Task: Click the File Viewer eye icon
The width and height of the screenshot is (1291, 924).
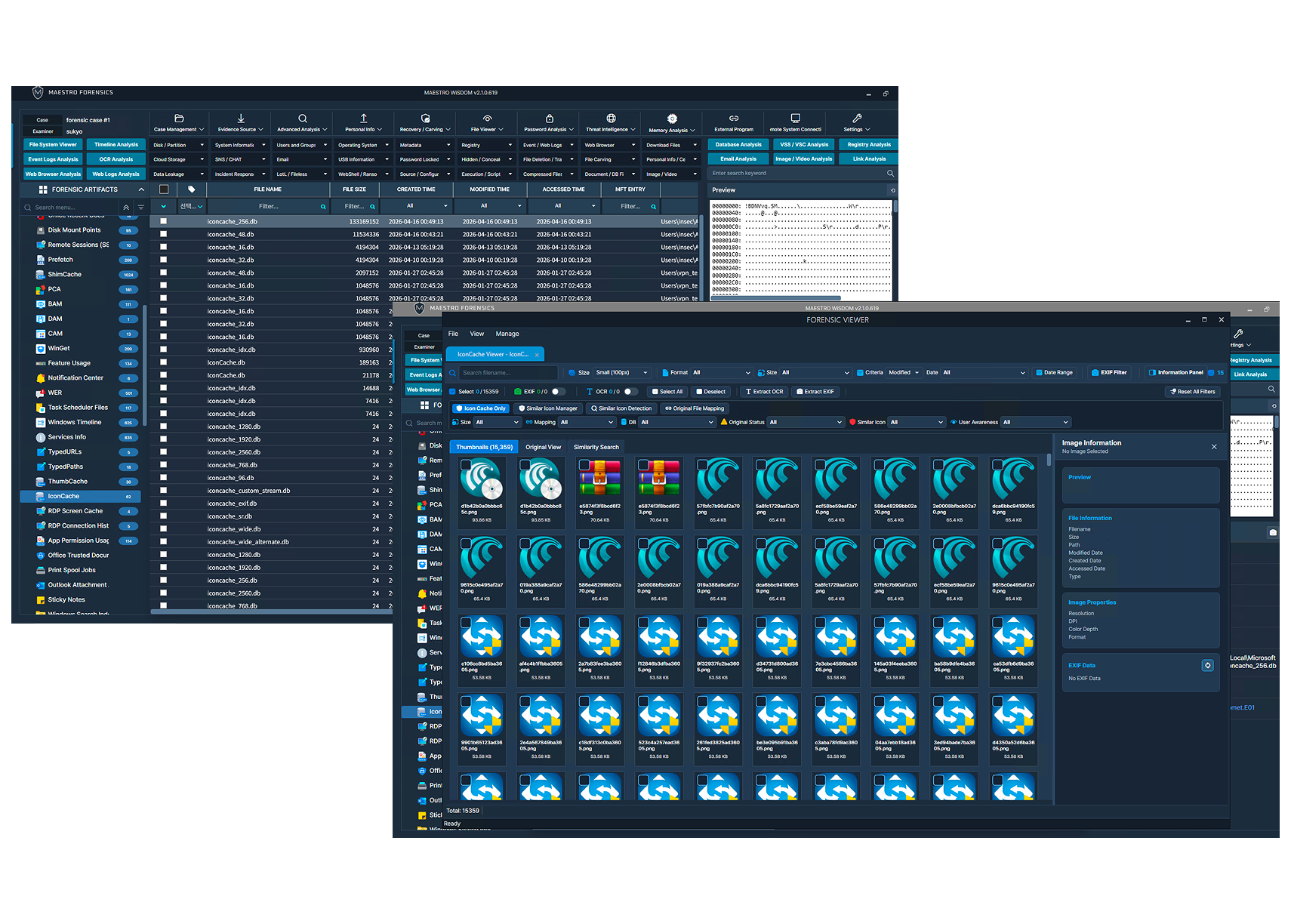Action: (488, 119)
